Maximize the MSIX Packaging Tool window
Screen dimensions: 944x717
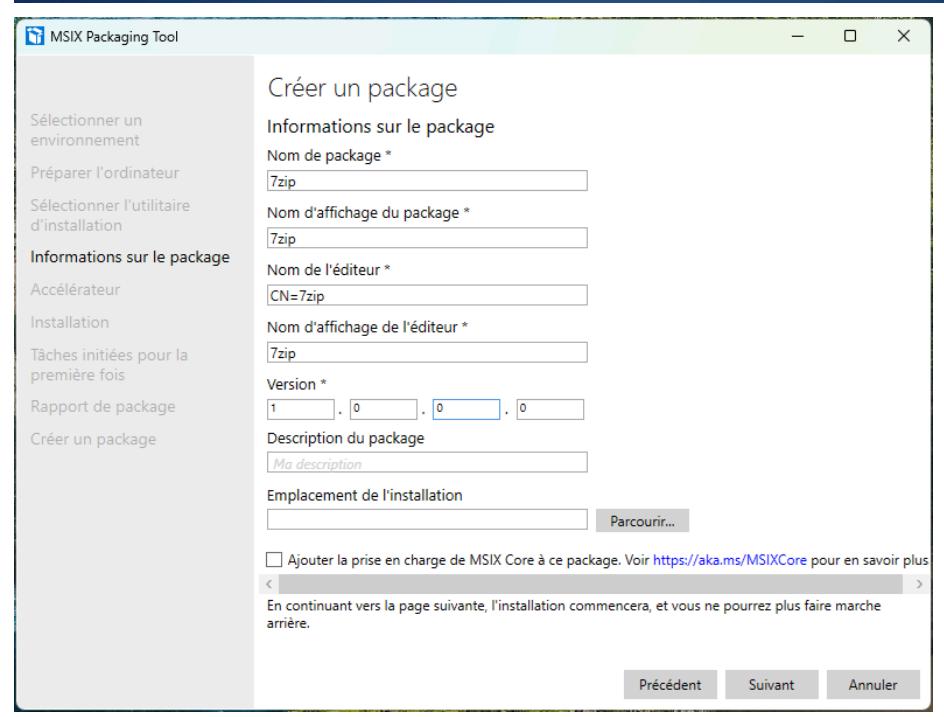(x=850, y=36)
